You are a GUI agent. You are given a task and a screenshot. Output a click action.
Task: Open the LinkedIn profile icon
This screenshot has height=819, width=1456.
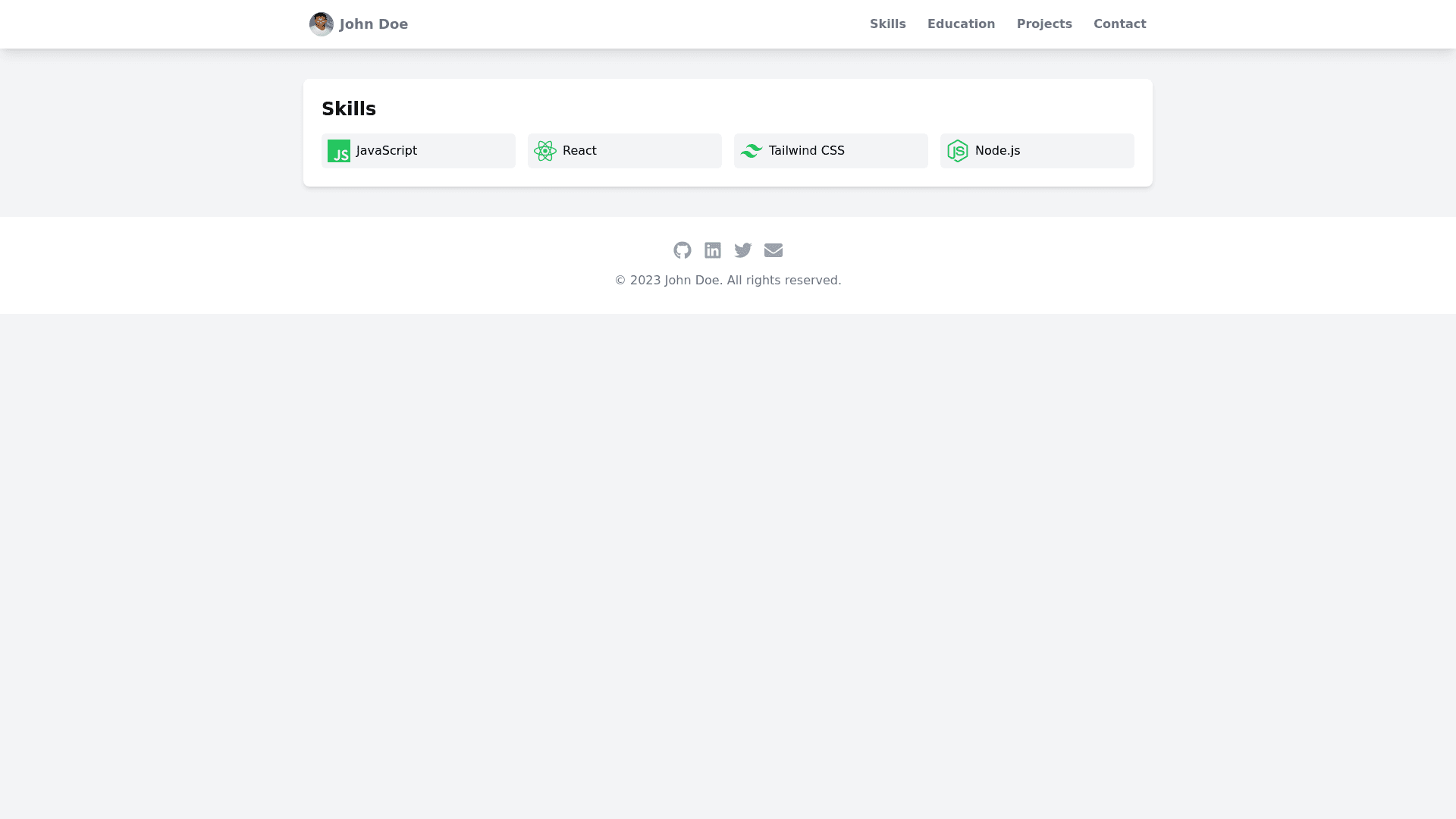713,250
